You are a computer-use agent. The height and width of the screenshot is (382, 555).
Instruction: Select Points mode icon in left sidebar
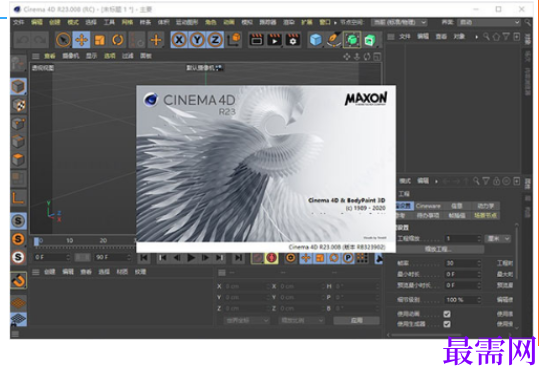tap(18, 124)
